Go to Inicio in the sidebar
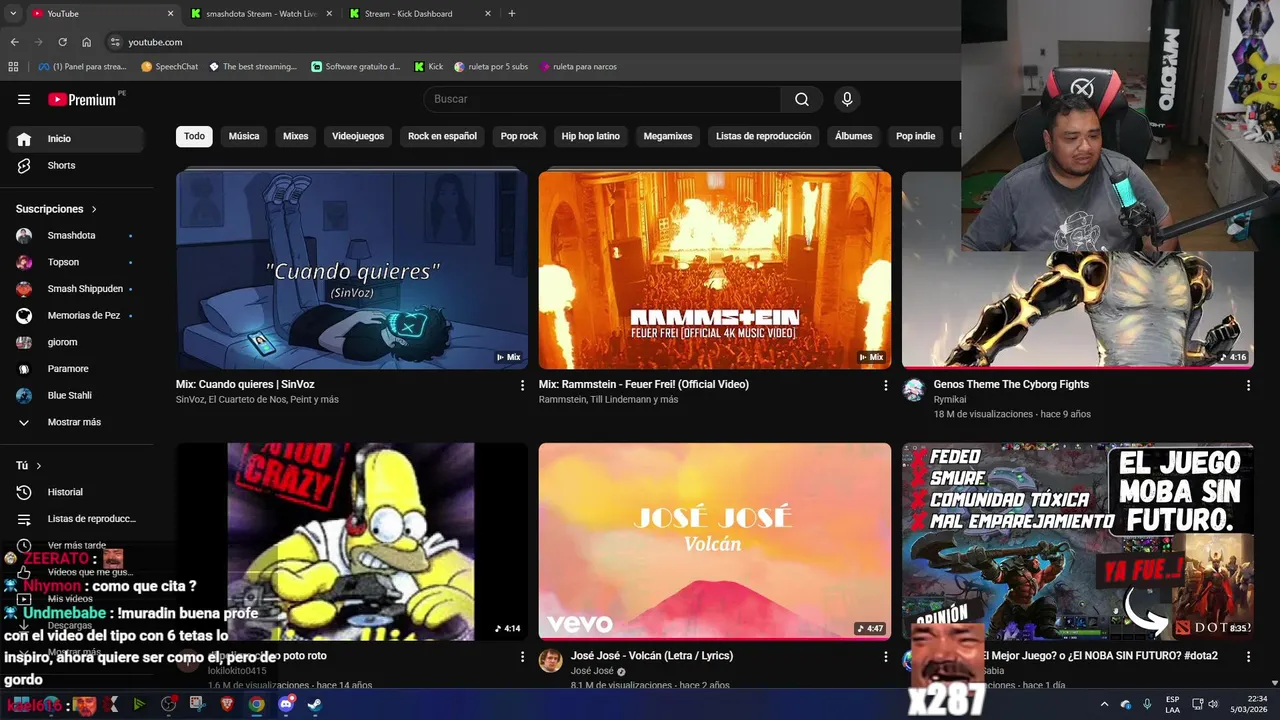 point(76,139)
